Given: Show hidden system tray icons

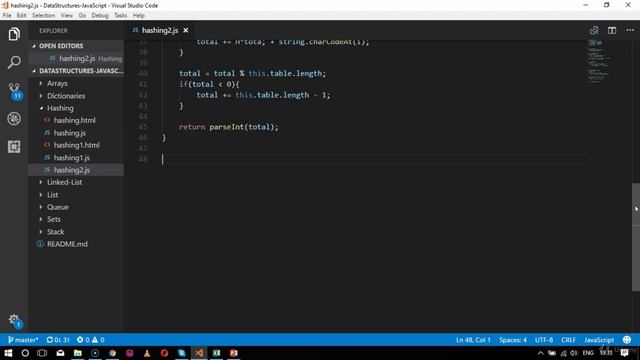Looking at the screenshot, I should coord(540,353).
